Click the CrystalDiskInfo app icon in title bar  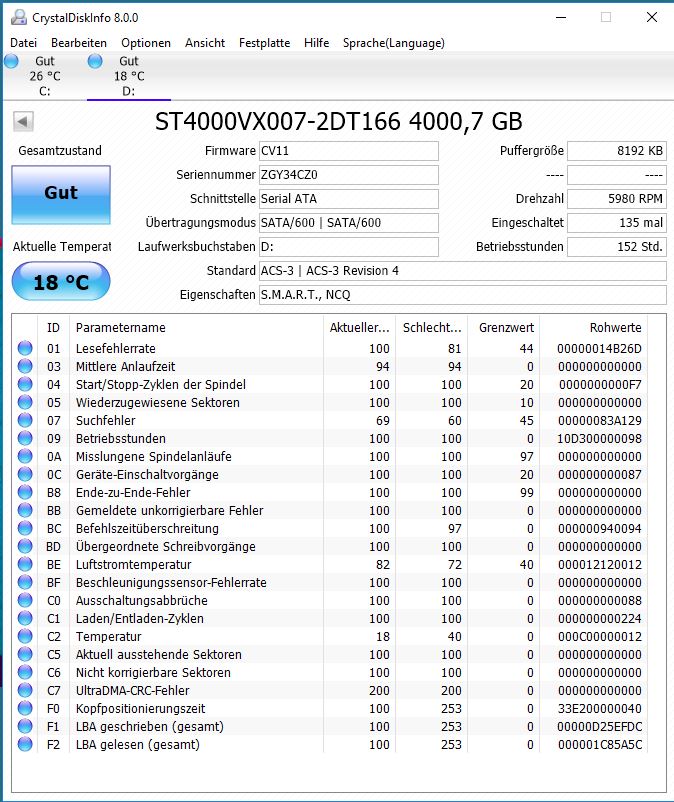click(x=19, y=17)
